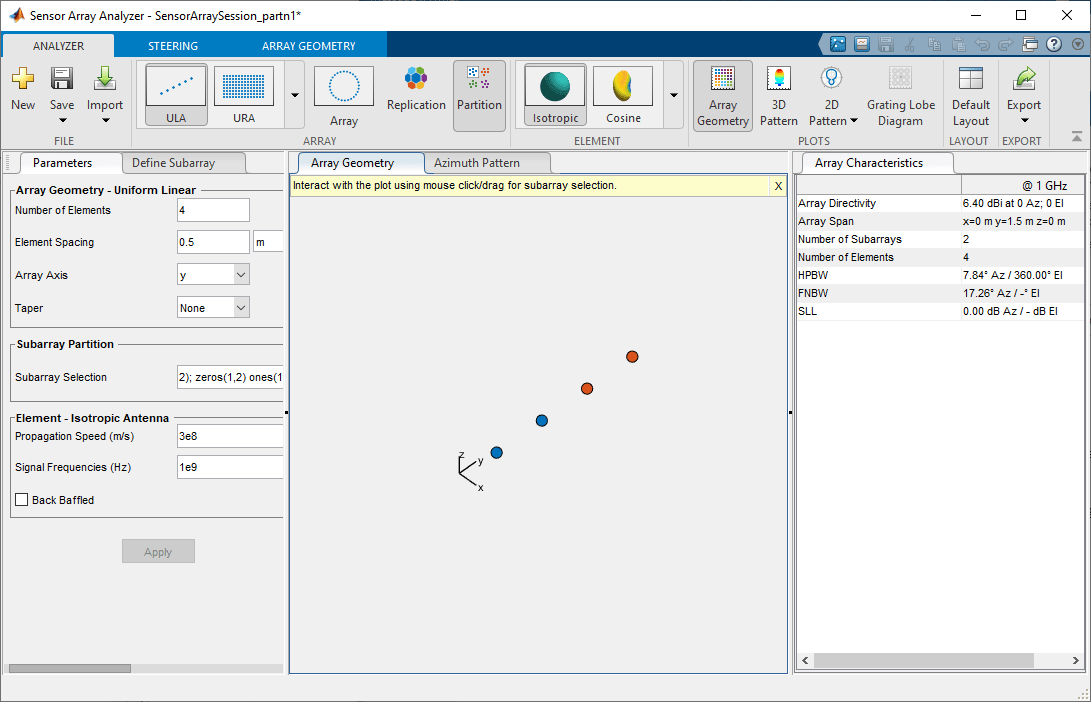Click the topmost orange array element
This screenshot has height=702, width=1091.
(x=632, y=356)
